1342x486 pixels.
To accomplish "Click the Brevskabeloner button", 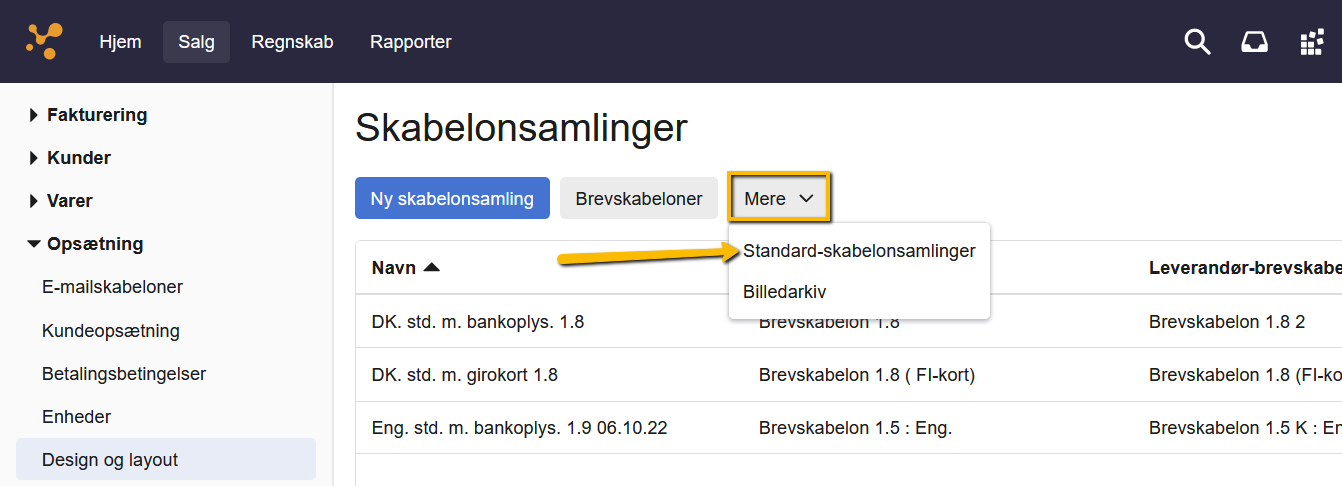I will [x=639, y=198].
